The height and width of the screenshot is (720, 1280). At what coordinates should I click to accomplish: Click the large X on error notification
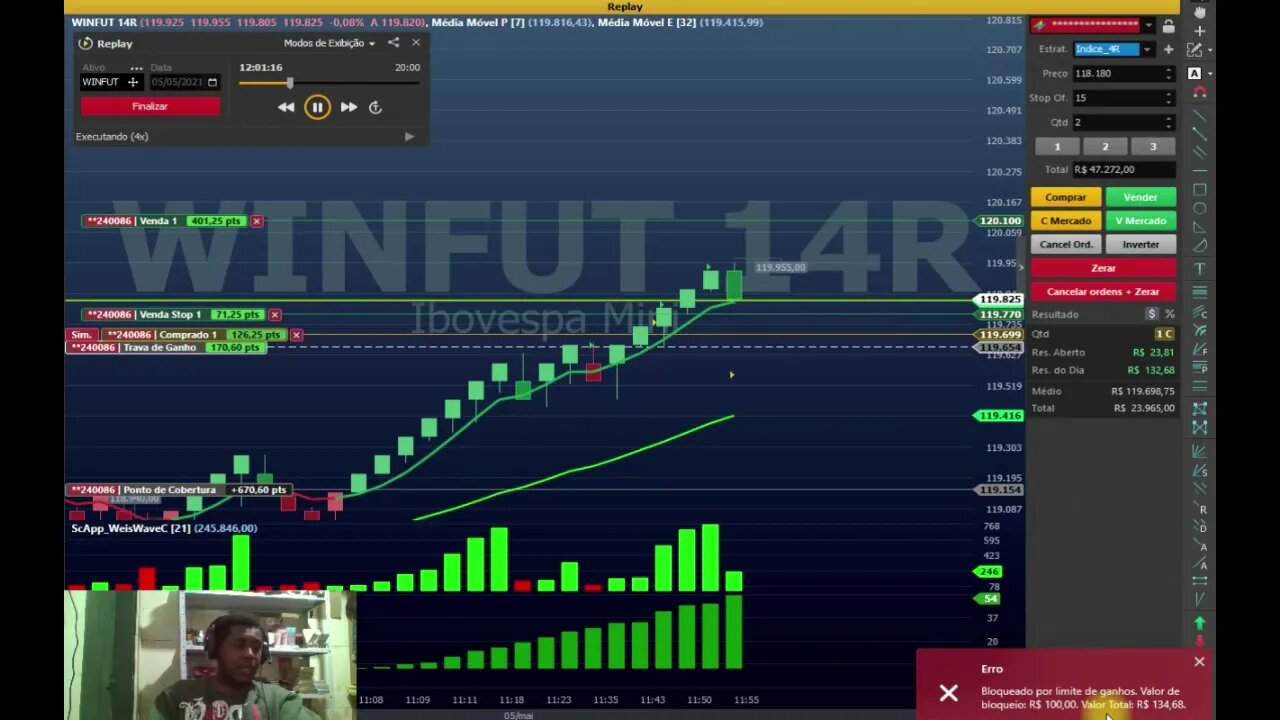pos(948,692)
